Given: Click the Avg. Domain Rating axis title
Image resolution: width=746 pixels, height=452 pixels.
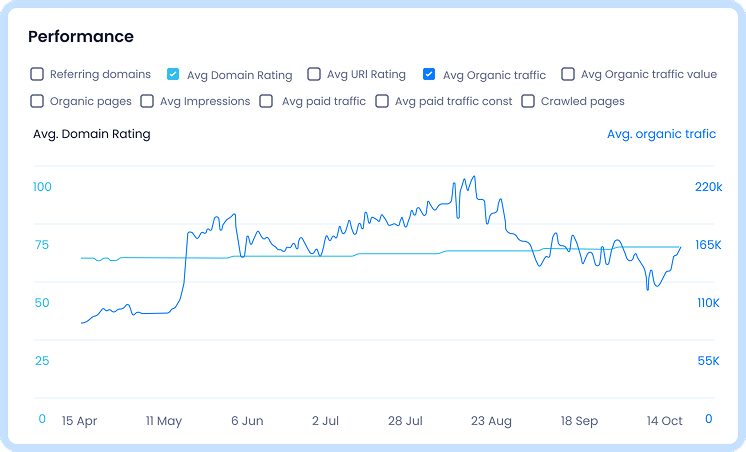Looking at the screenshot, I should click(92, 134).
